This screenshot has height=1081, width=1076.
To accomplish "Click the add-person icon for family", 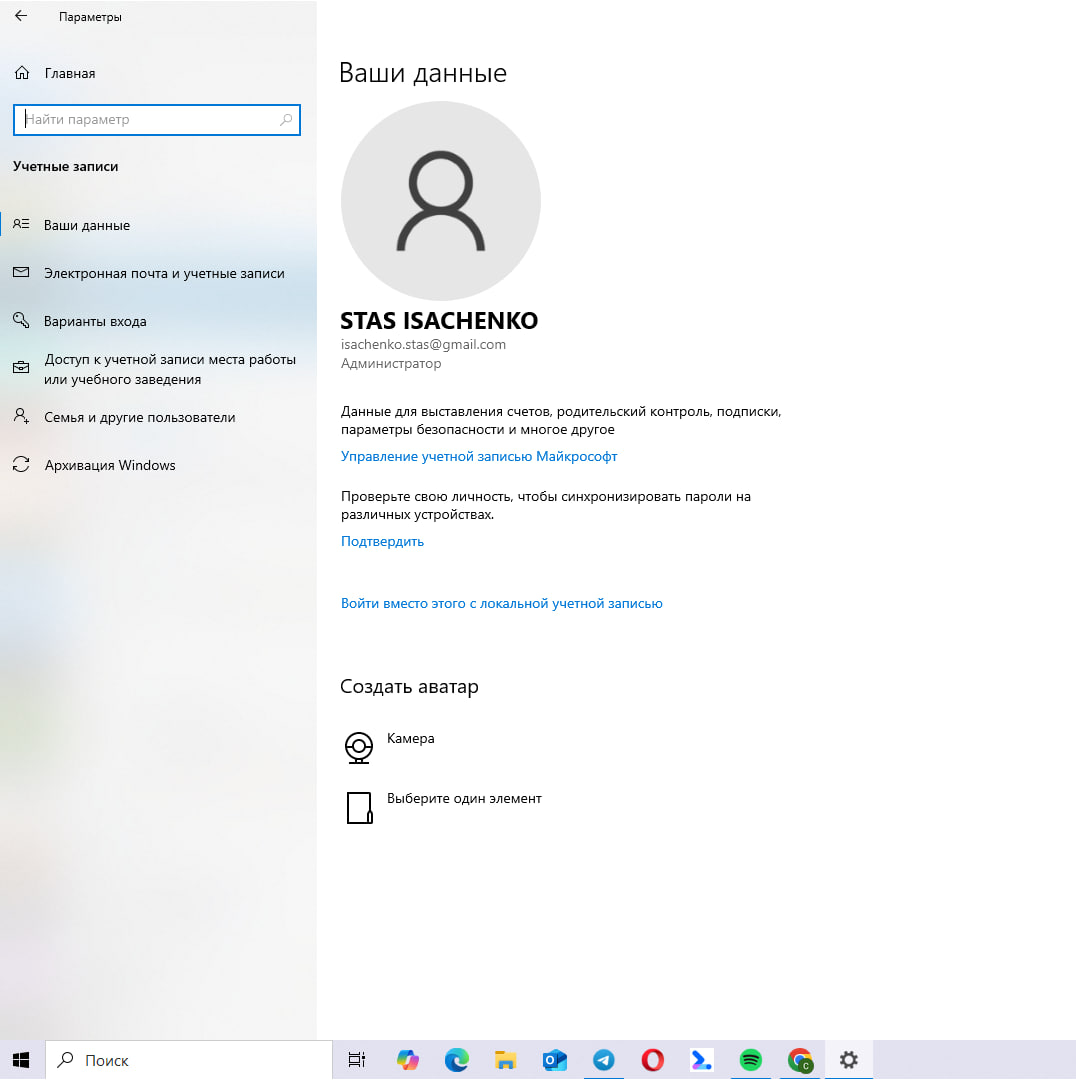I will click(x=21, y=416).
